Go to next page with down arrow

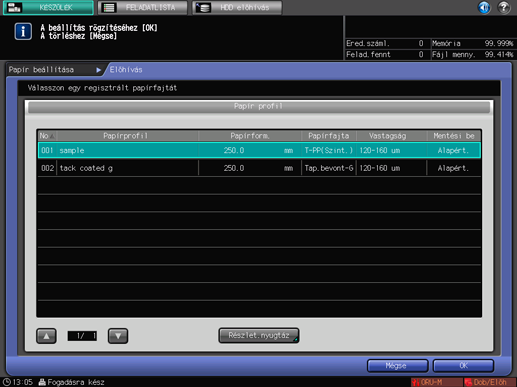point(118,336)
